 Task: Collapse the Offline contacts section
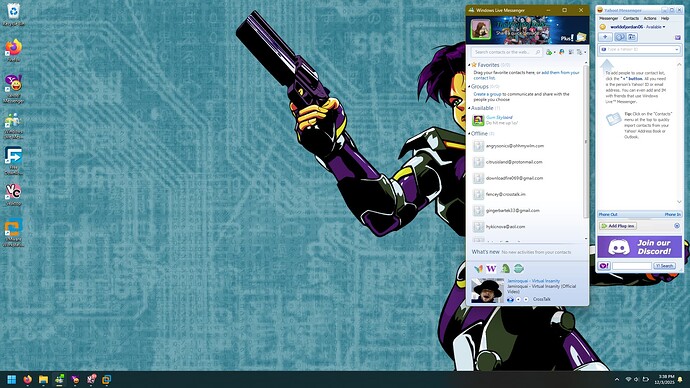[469, 133]
